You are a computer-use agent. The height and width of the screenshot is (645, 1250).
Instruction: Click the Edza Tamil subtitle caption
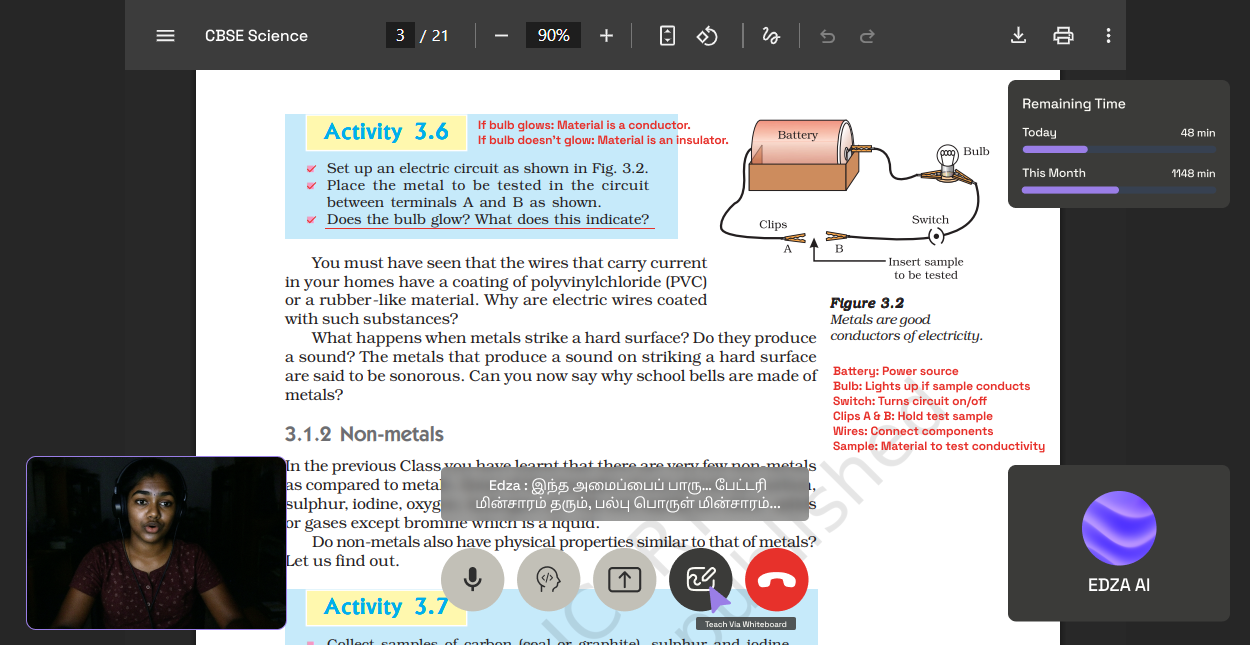[624, 494]
